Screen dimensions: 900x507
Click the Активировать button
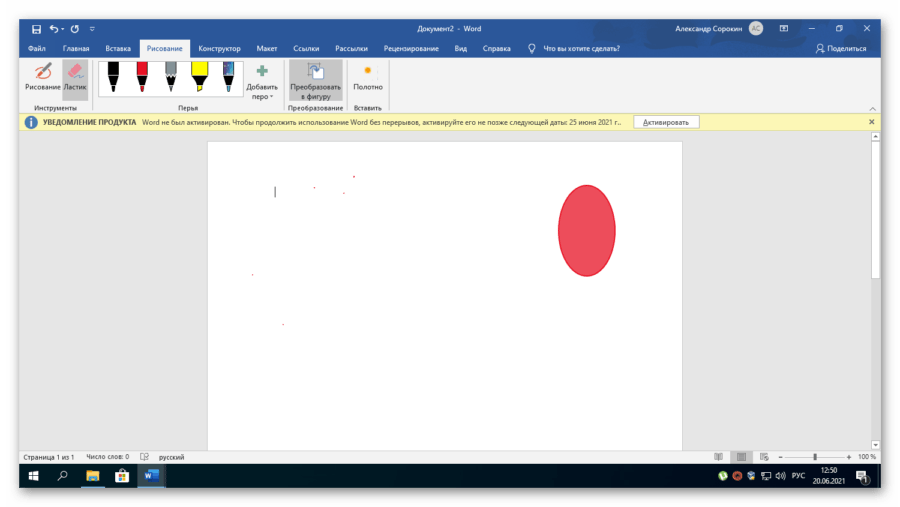point(666,122)
